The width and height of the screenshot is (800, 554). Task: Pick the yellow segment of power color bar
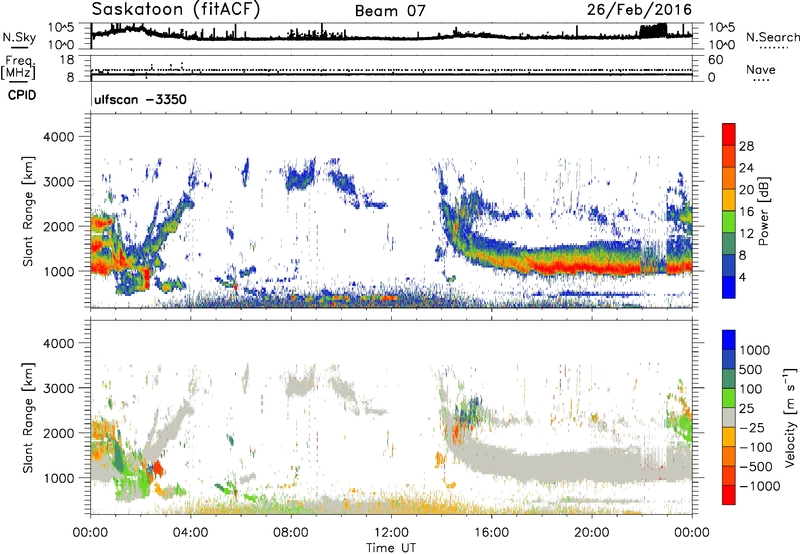tap(729, 200)
